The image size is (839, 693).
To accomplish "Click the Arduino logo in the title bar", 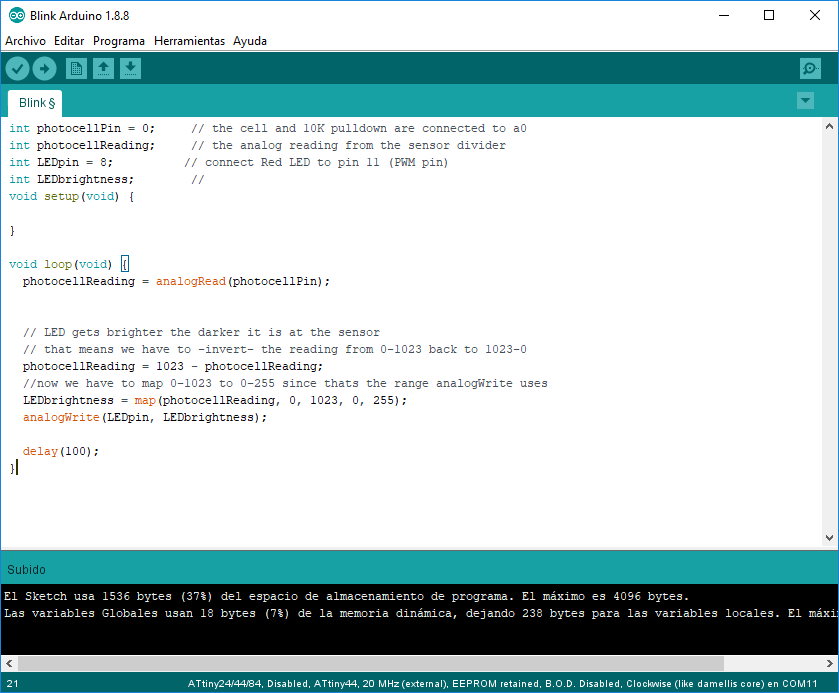I will [17, 16].
